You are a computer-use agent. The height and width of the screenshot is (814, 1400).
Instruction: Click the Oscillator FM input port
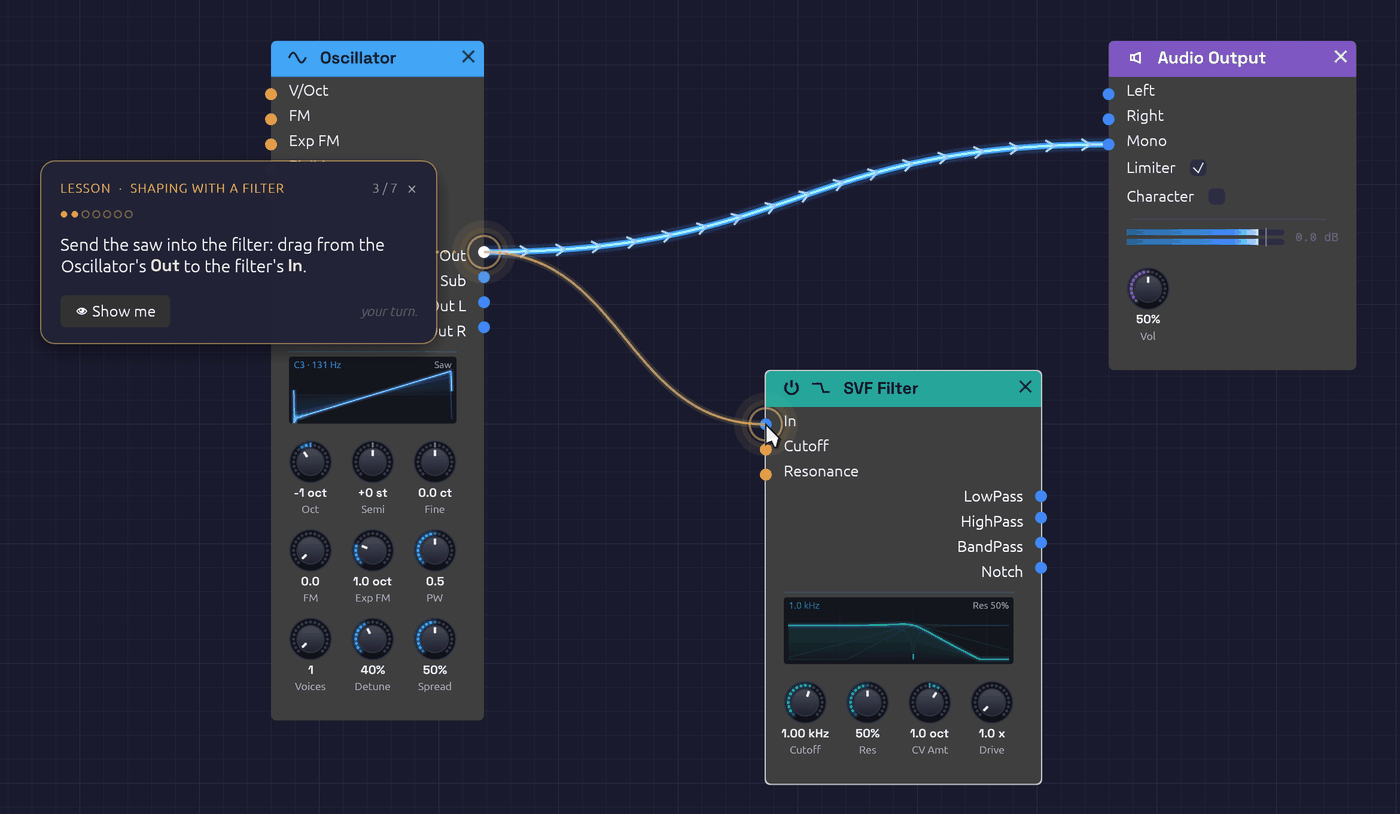271,119
